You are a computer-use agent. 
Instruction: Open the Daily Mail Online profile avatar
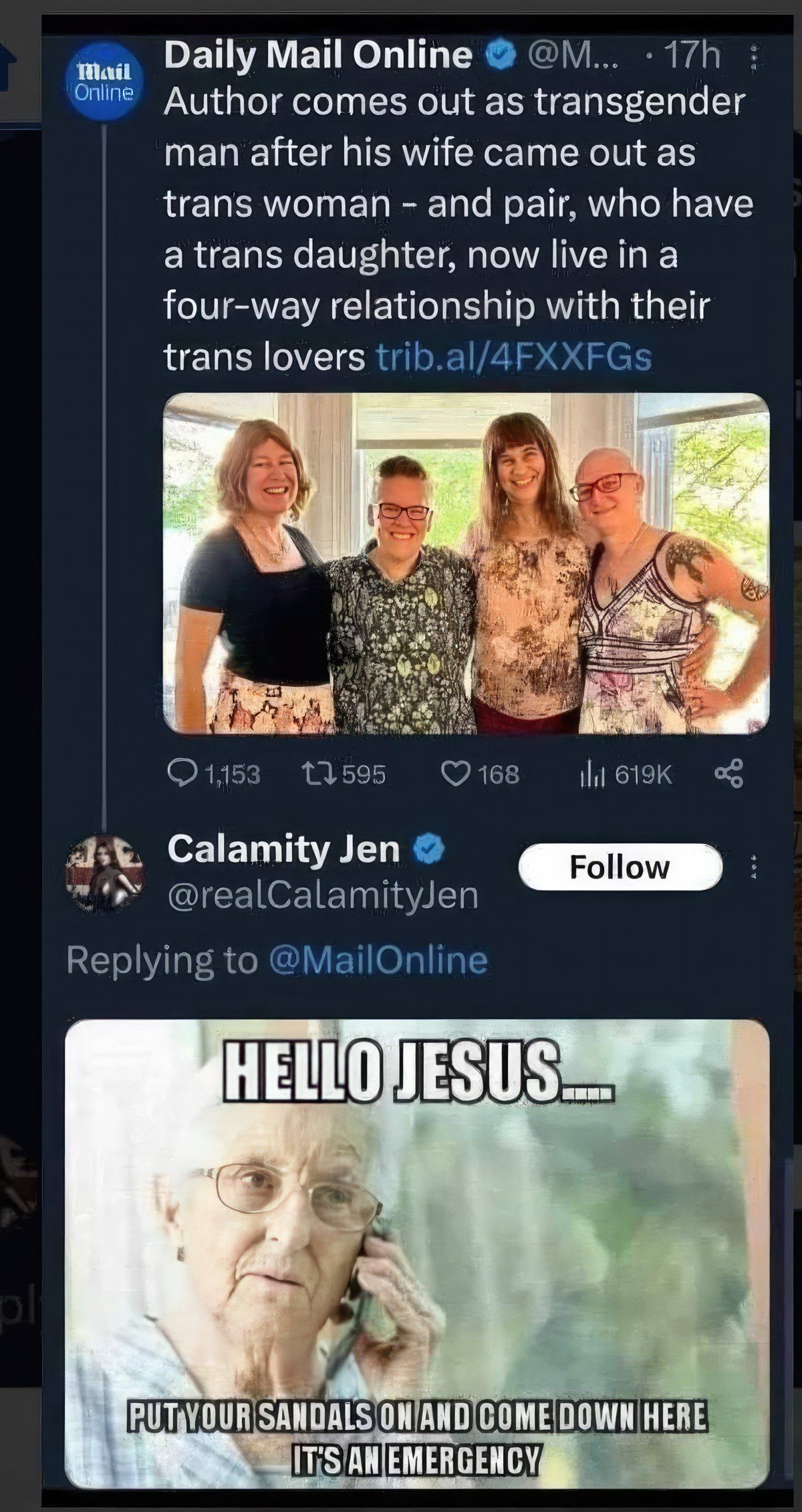[104, 82]
